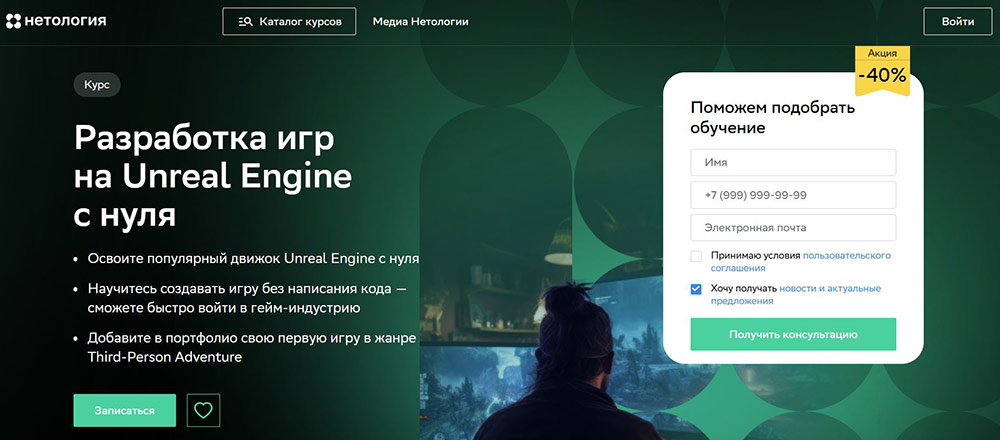Viewport: 1000px width, 440px height.
Task: Click the Записаться button
Action: tap(124, 410)
